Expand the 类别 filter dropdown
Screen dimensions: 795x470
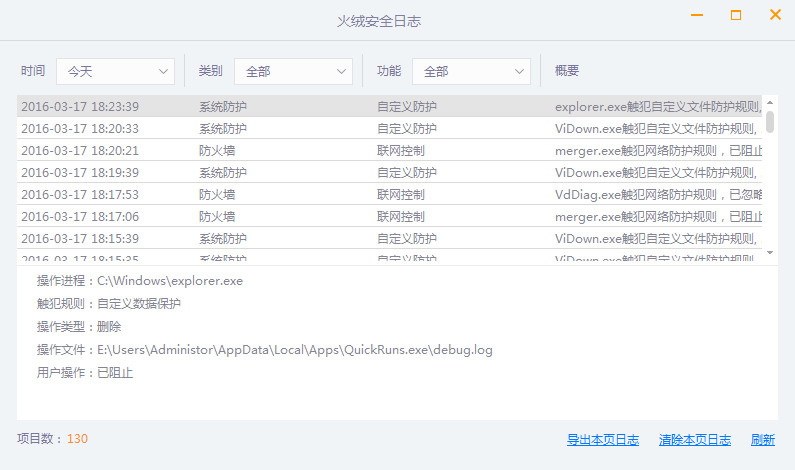(293, 71)
